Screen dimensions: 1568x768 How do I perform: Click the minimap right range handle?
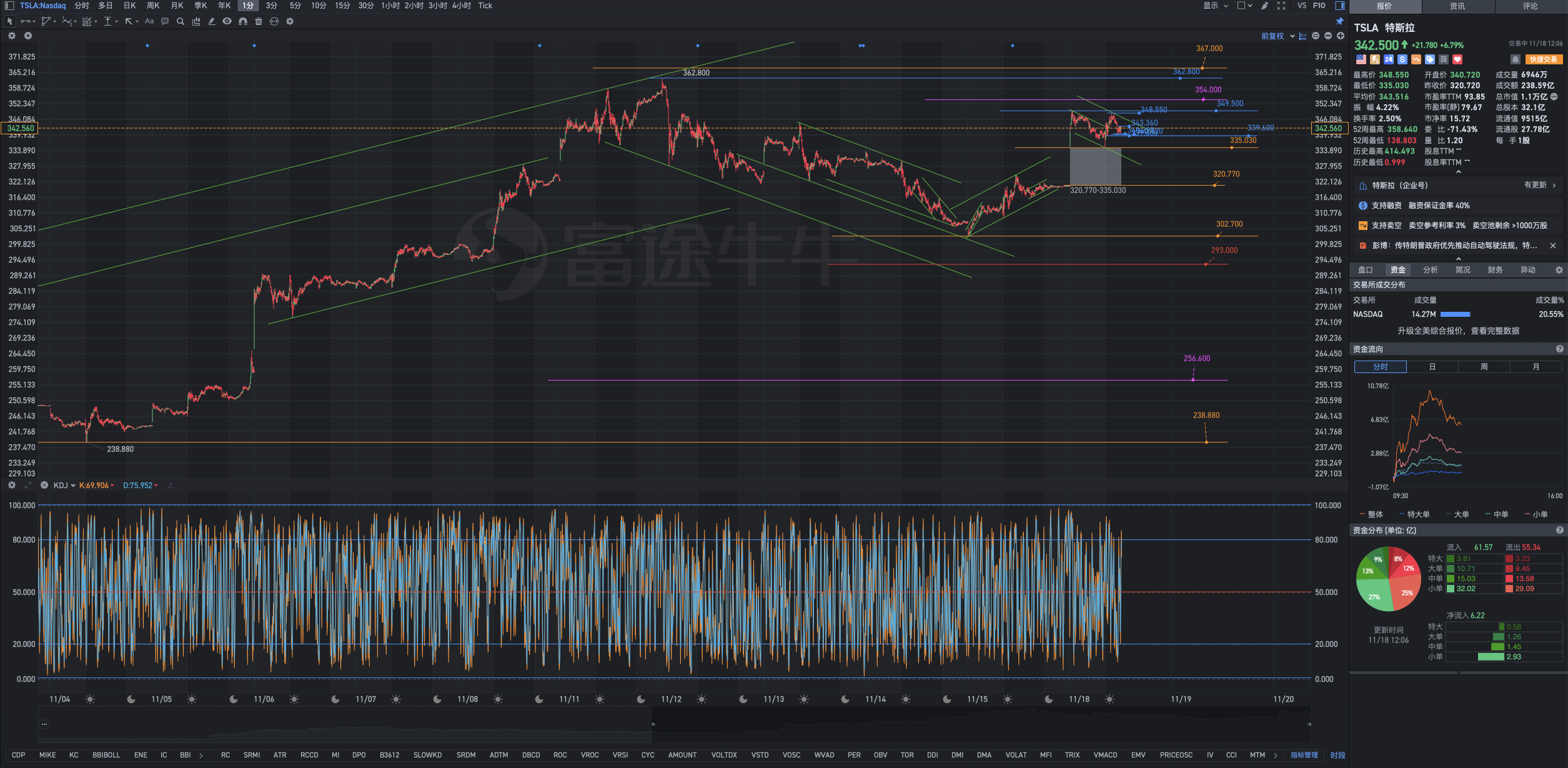[x=1309, y=724]
